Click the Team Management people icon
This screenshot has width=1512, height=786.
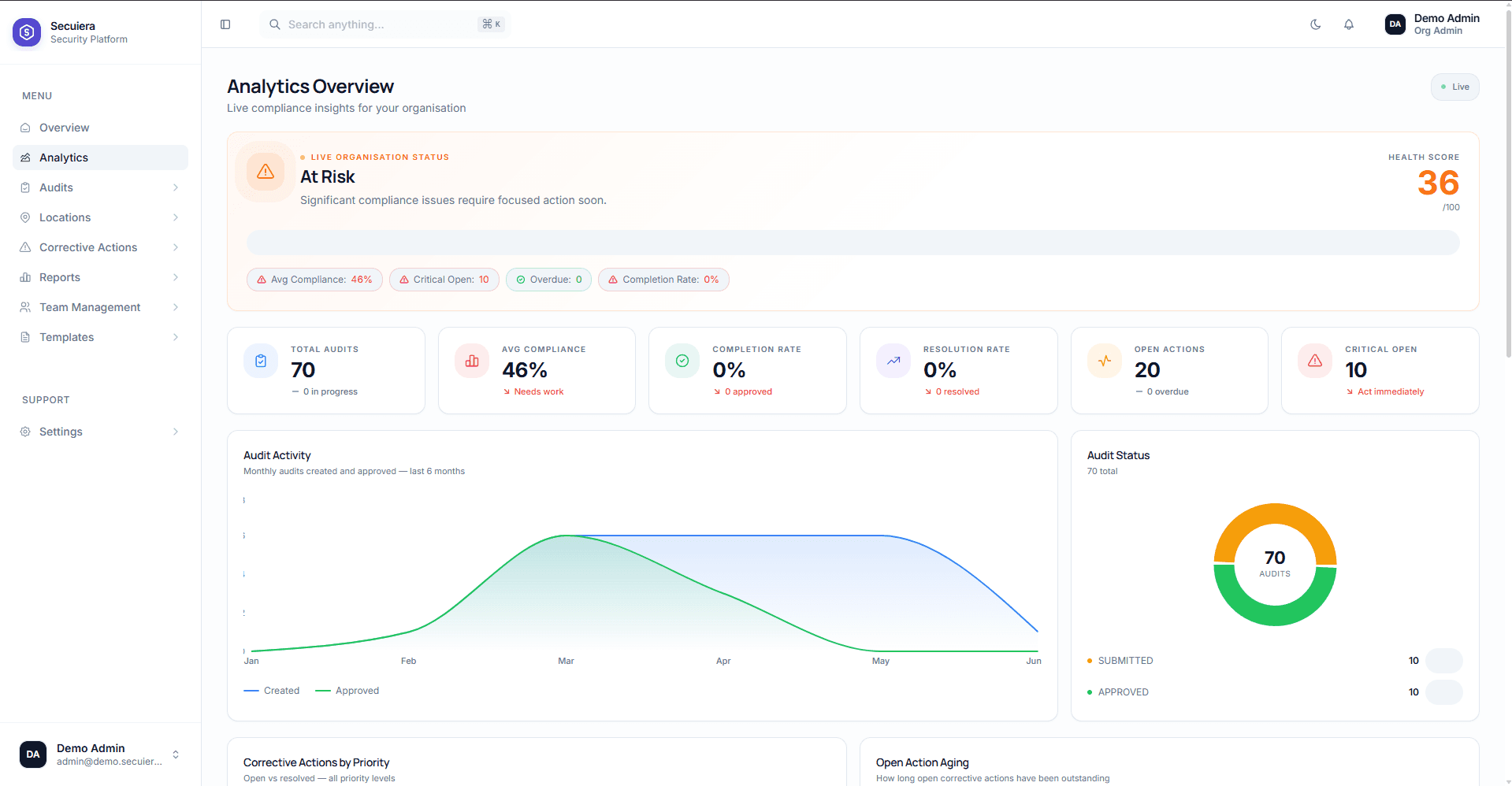coord(25,307)
